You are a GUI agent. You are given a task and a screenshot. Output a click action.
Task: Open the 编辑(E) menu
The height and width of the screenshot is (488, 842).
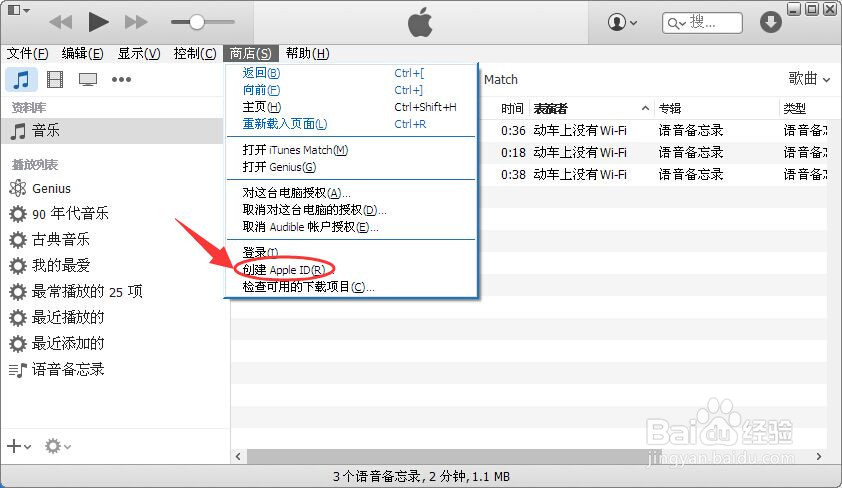(x=82, y=54)
